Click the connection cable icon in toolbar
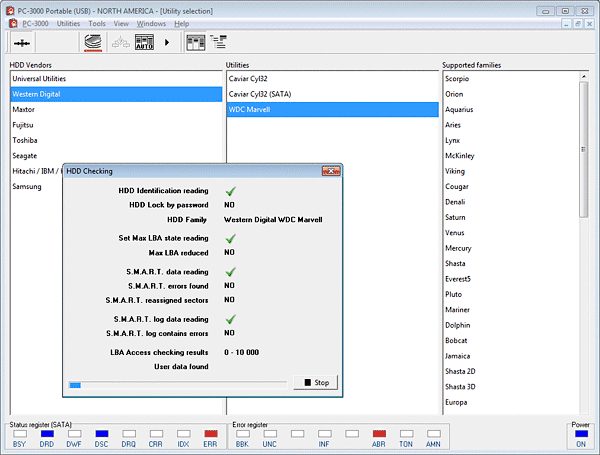Image resolution: width=600 pixels, height=455 pixels. click(22, 42)
